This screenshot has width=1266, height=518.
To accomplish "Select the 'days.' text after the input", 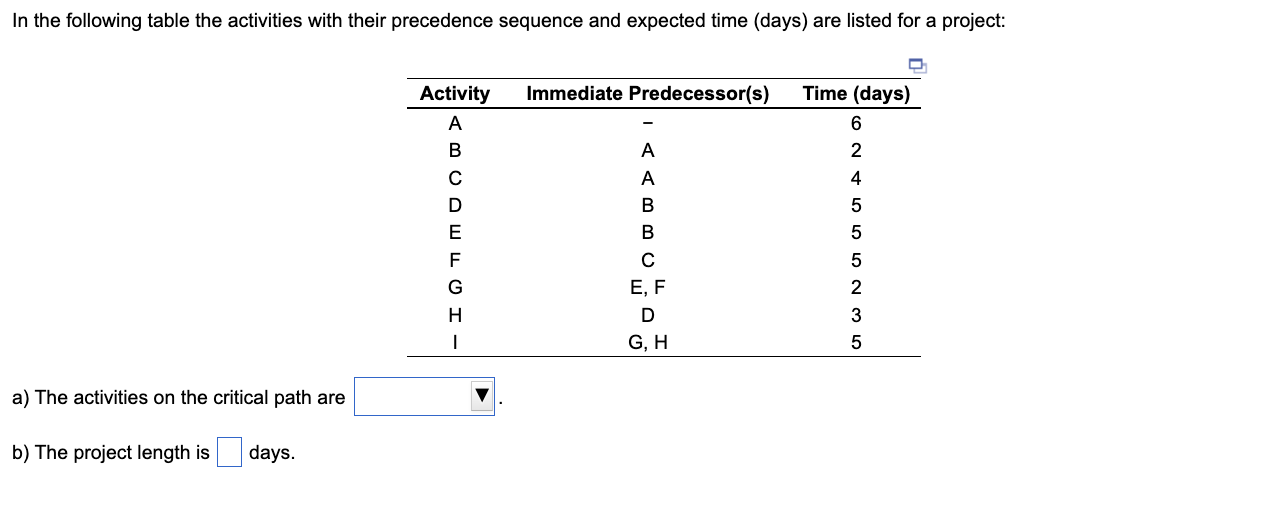I will coord(272,453).
